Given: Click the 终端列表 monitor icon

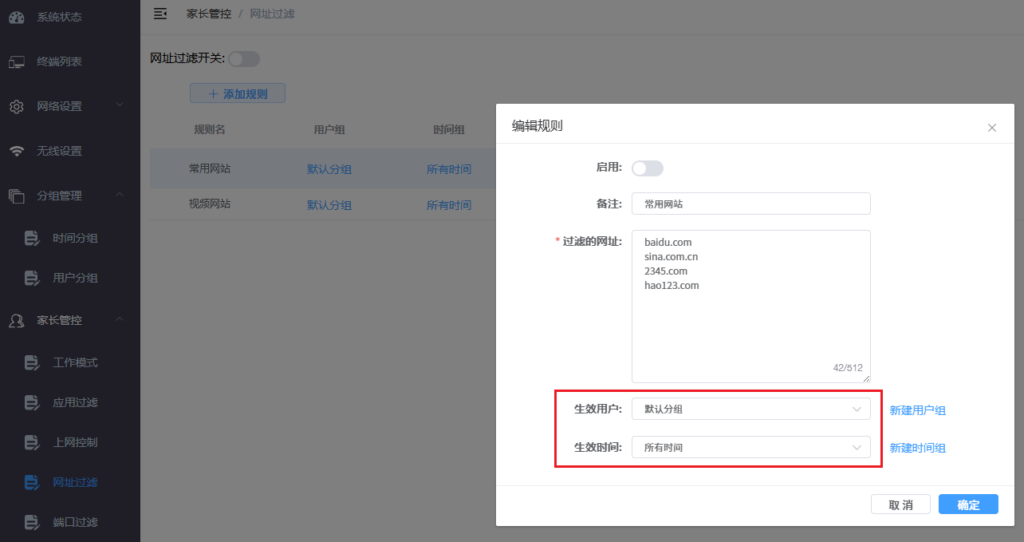Looking at the screenshot, I should point(16,62).
